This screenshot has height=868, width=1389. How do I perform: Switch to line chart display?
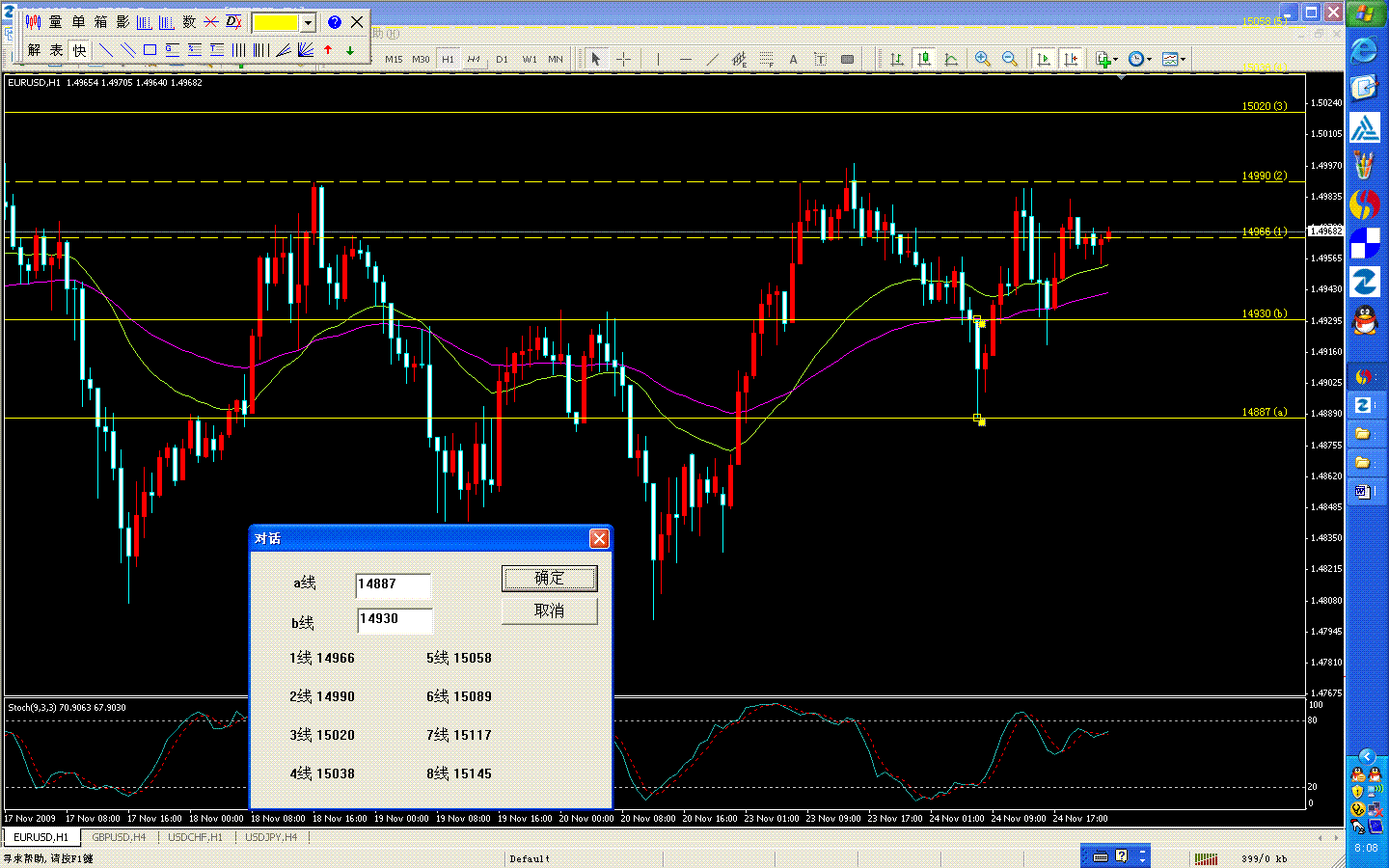coord(951,60)
